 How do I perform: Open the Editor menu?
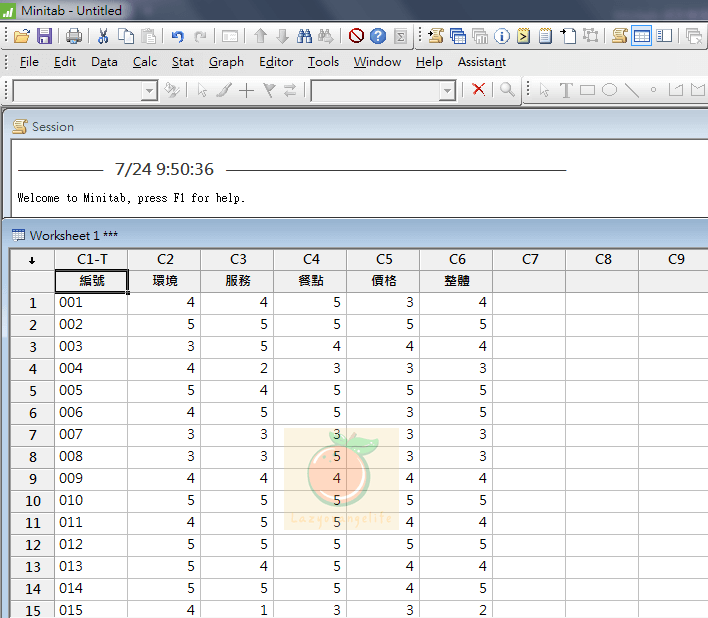click(x=276, y=62)
